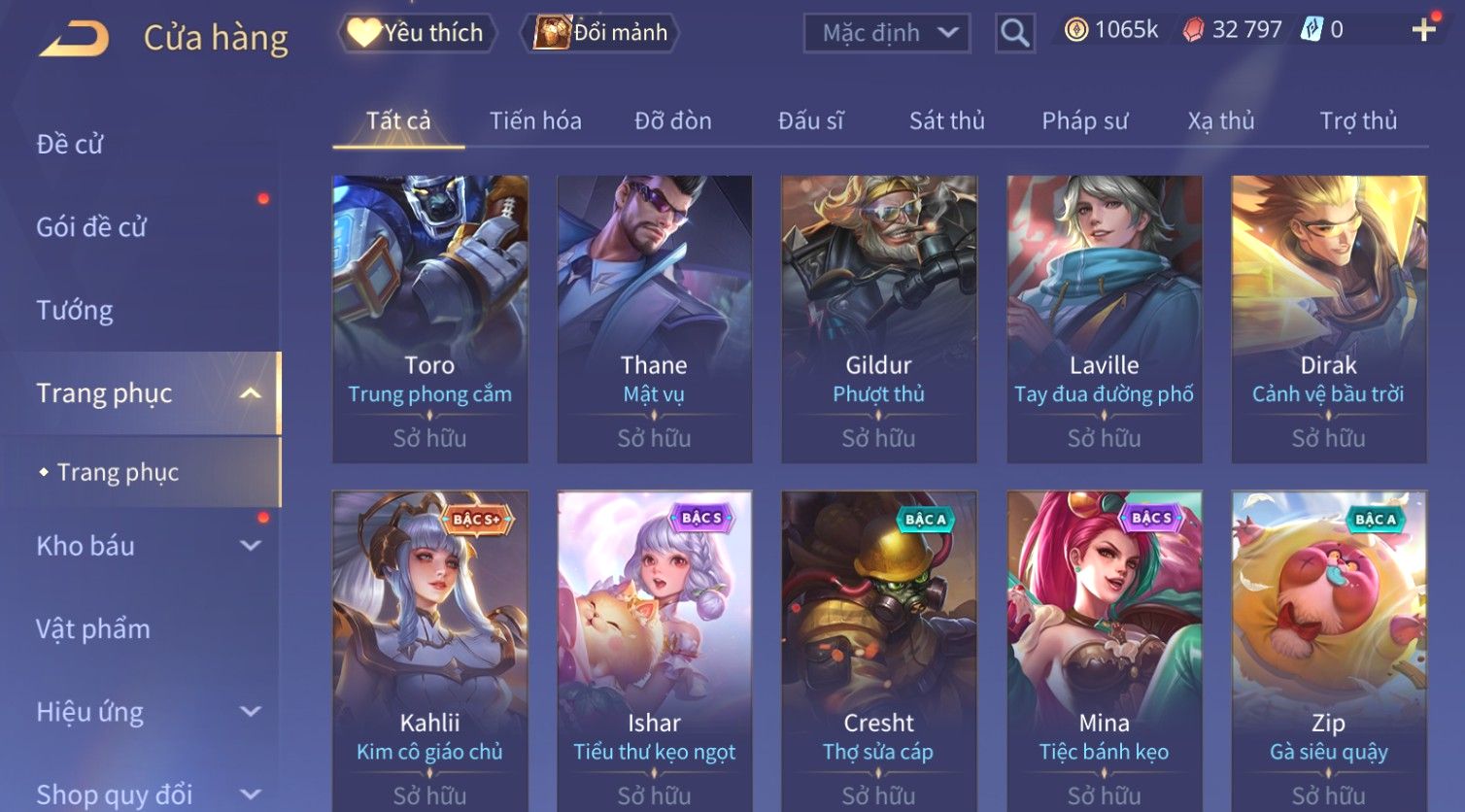Open Gói đề cử sidebar item
The image size is (1465, 812).
91,226
